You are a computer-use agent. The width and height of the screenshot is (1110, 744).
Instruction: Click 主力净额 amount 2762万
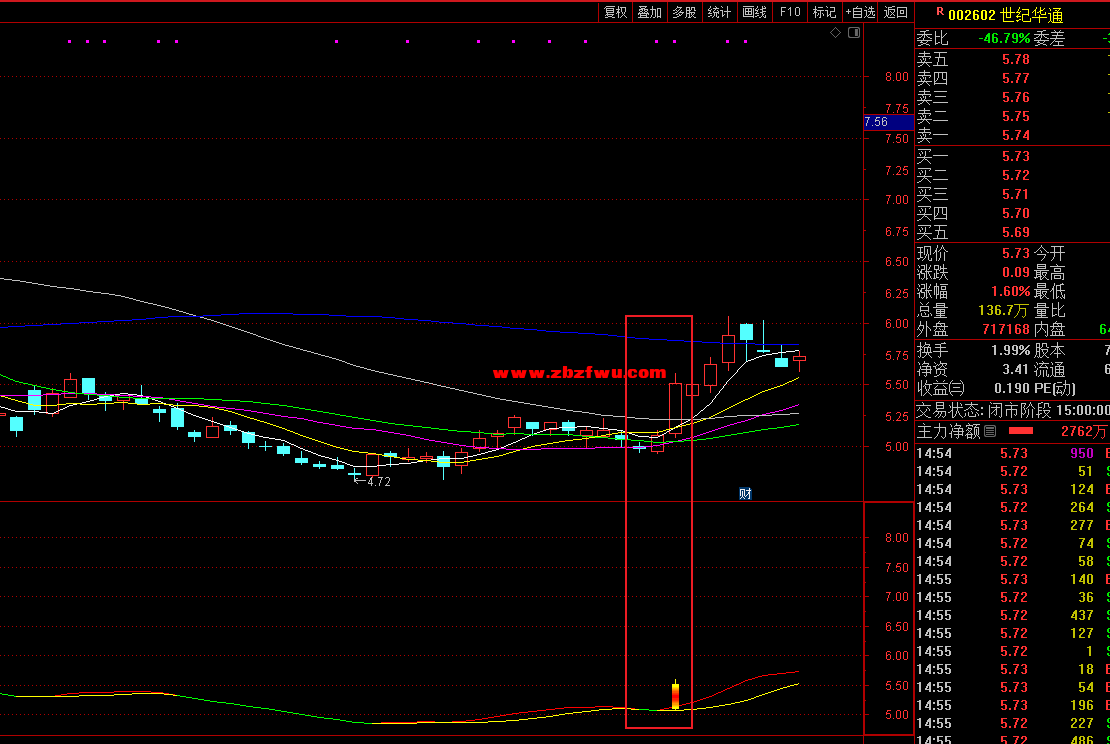click(x=1084, y=431)
